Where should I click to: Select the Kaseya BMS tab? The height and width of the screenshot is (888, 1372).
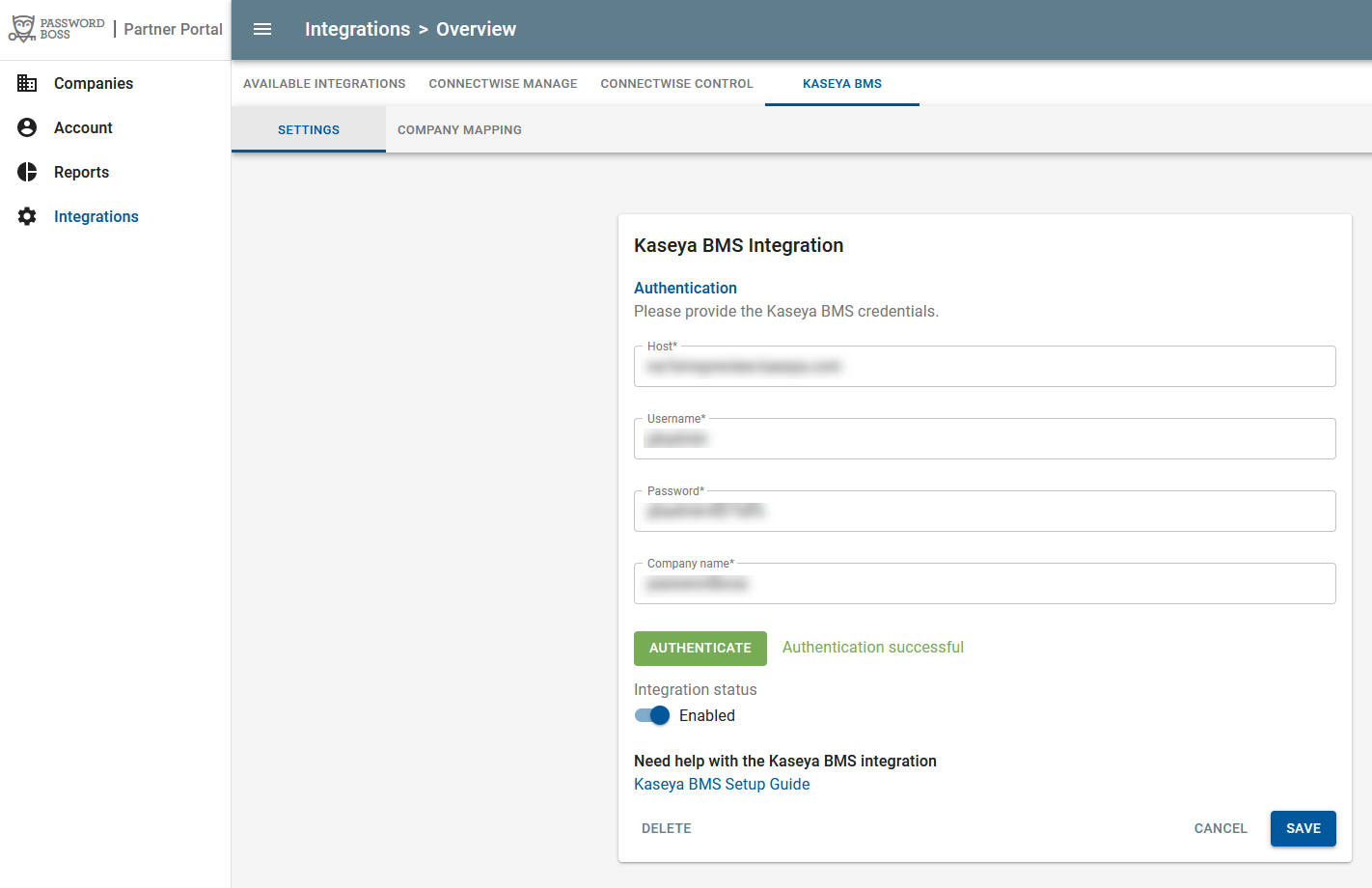coord(842,84)
